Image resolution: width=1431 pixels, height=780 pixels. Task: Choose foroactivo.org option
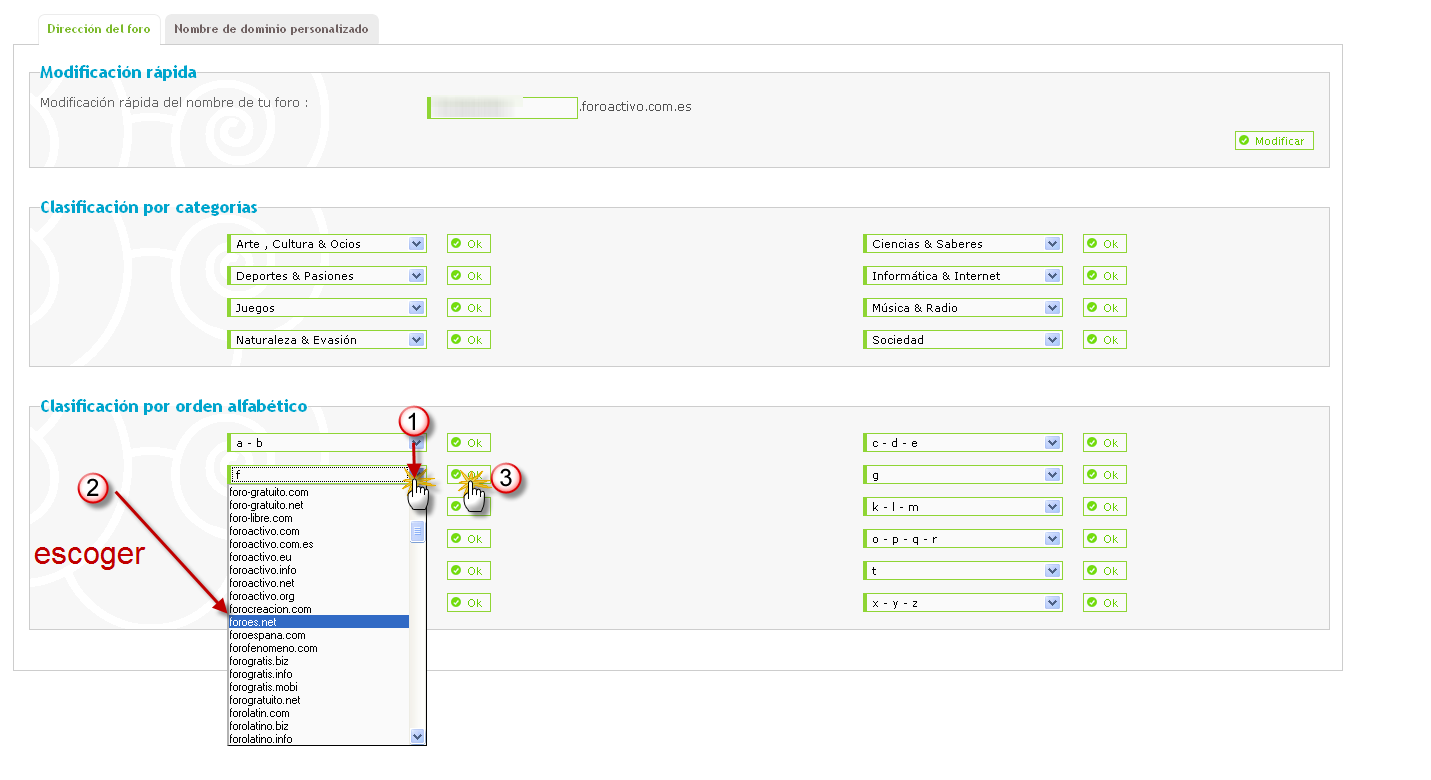click(x=318, y=596)
